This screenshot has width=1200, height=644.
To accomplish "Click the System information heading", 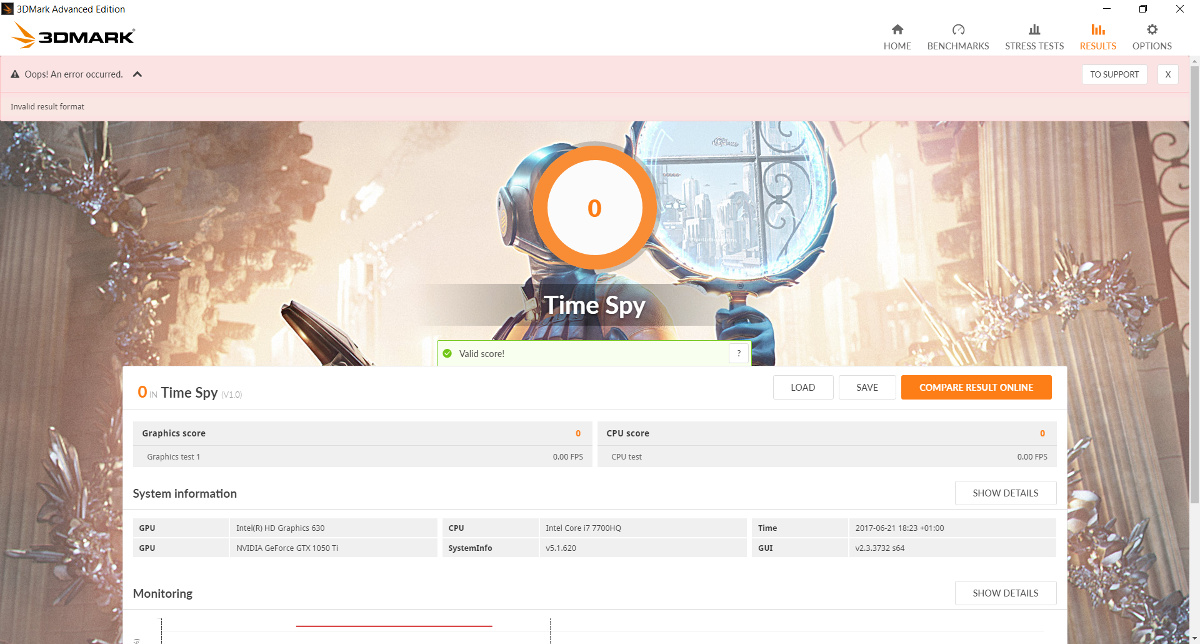I will tap(185, 493).
